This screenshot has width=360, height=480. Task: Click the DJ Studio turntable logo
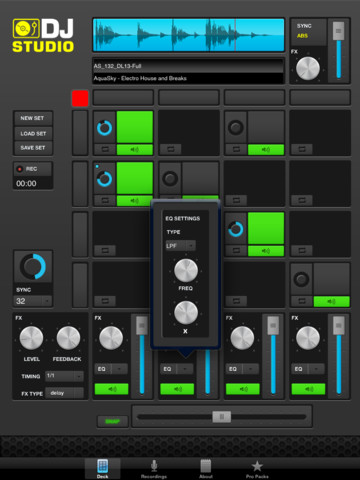point(26,29)
